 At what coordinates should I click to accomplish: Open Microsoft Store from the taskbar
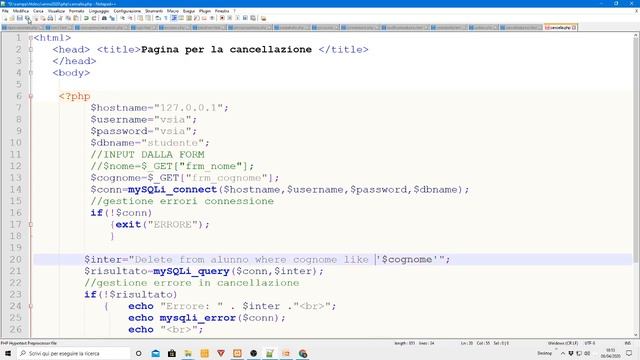coord(172,353)
